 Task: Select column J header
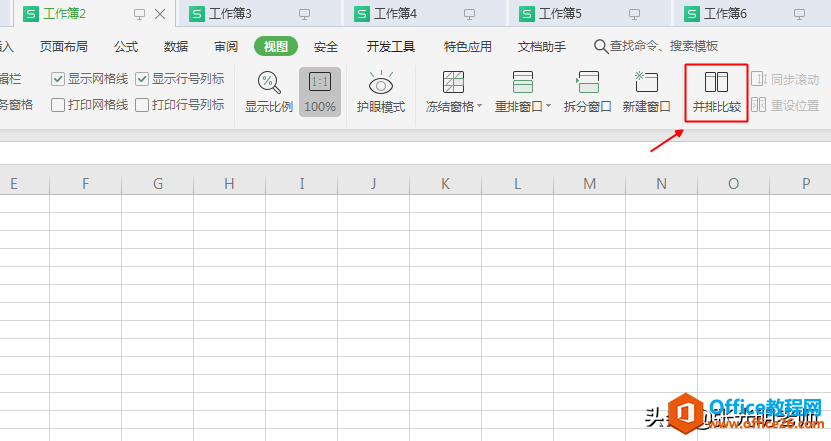(374, 184)
